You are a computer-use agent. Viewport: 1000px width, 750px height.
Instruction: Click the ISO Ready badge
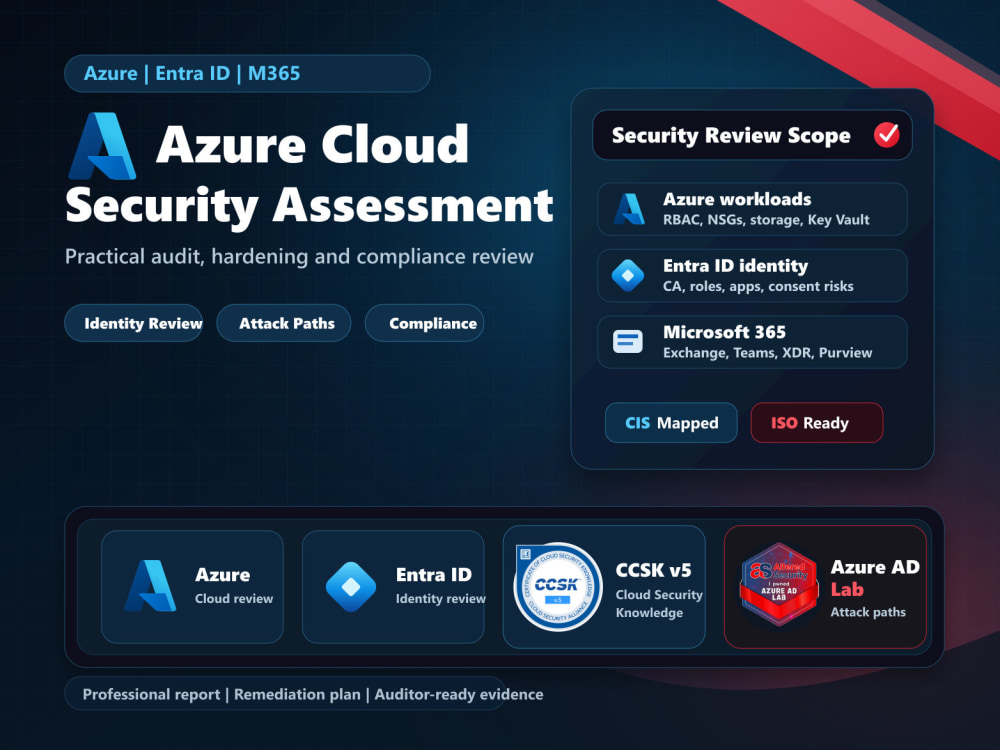tap(817, 423)
